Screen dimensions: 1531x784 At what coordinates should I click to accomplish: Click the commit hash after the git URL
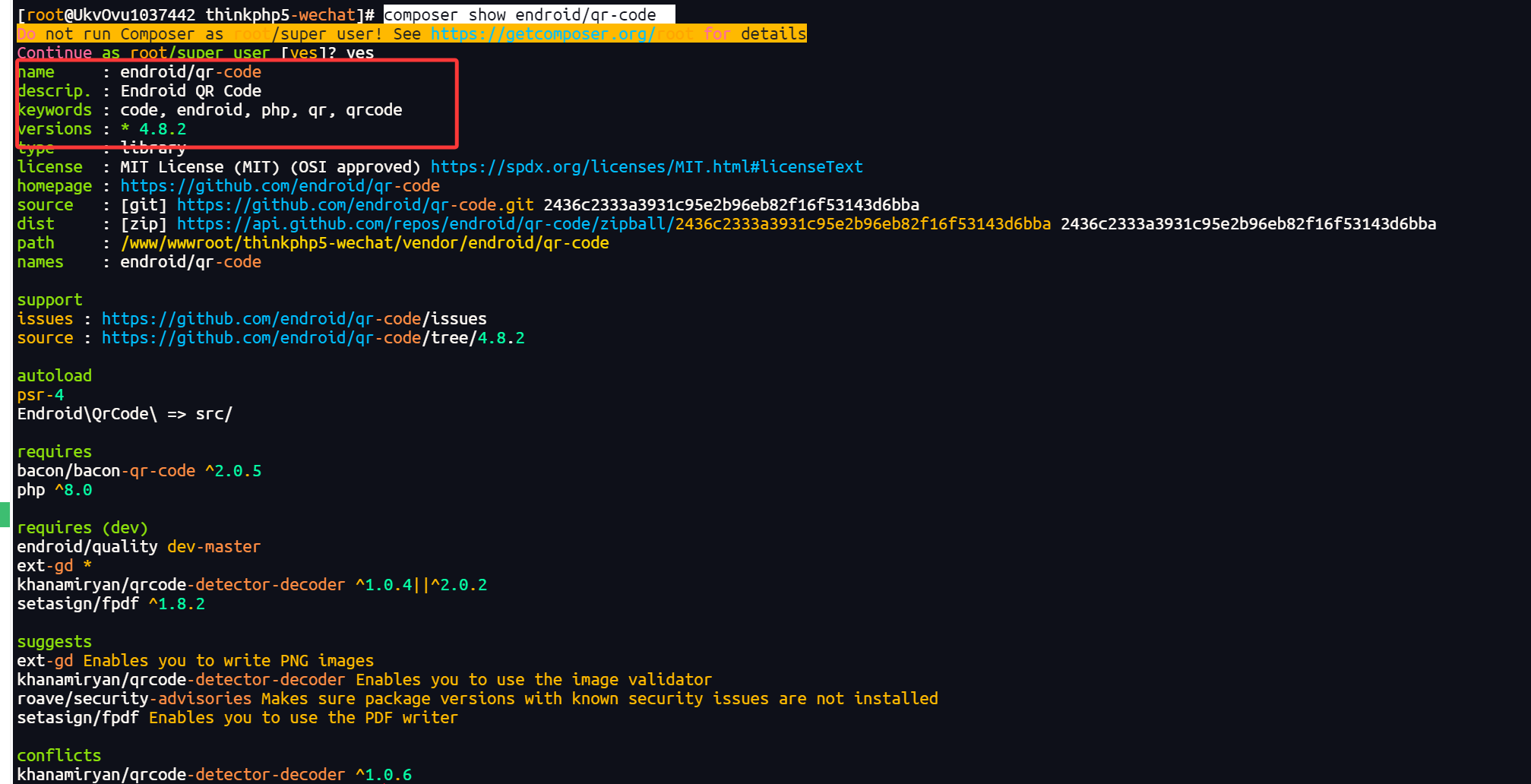click(x=731, y=205)
